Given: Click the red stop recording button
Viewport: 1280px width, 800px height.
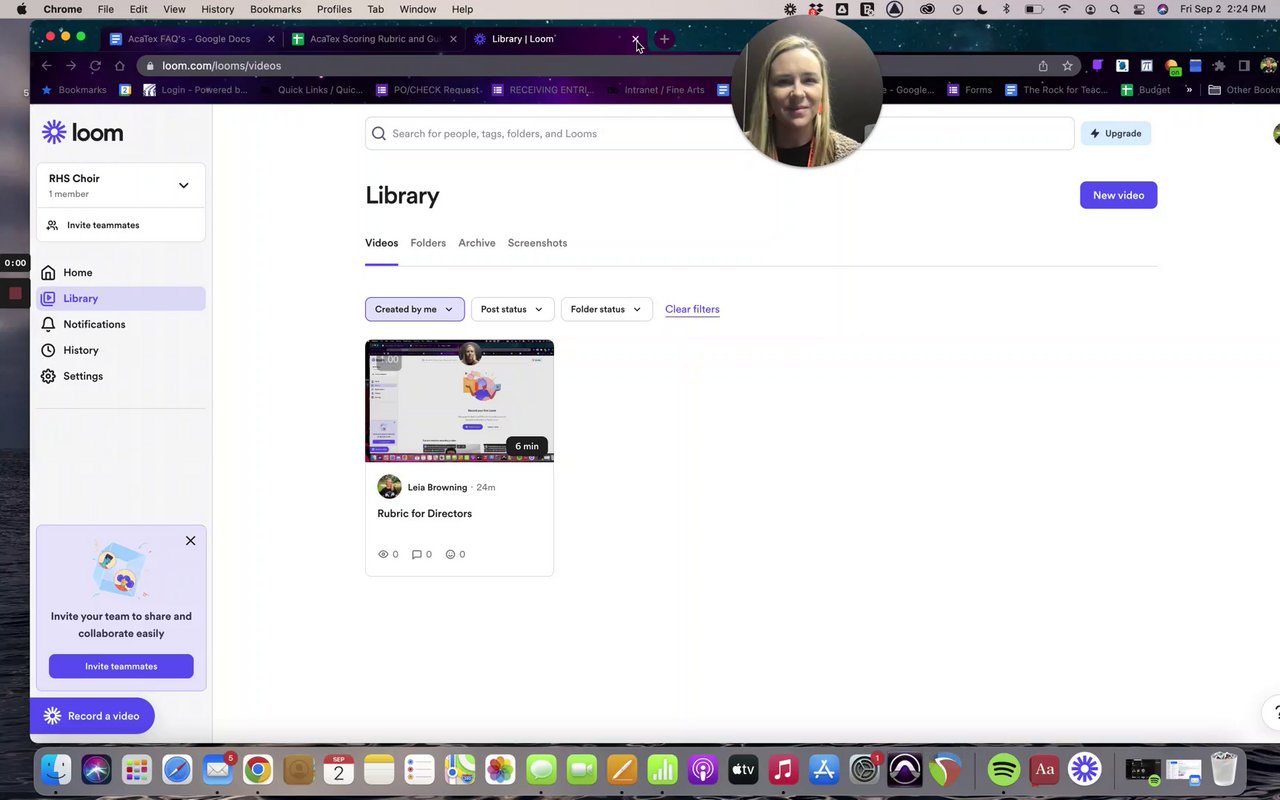Looking at the screenshot, I should coord(15,293).
